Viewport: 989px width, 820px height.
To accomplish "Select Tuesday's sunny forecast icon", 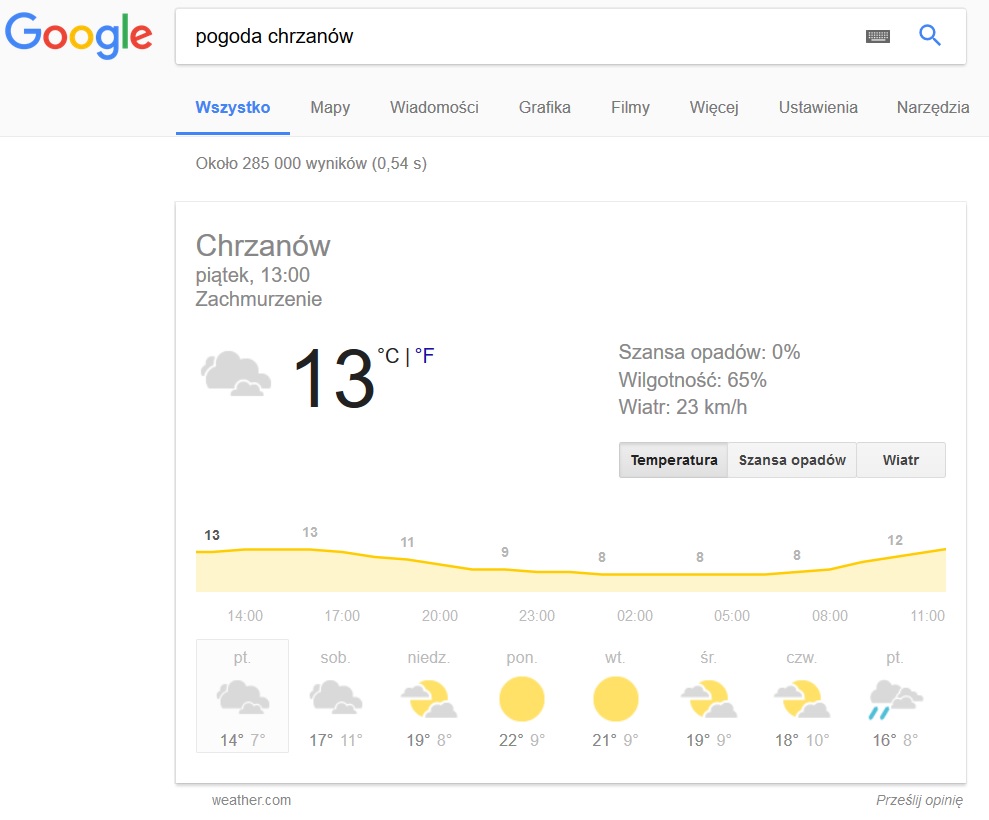I will click(616, 699).
